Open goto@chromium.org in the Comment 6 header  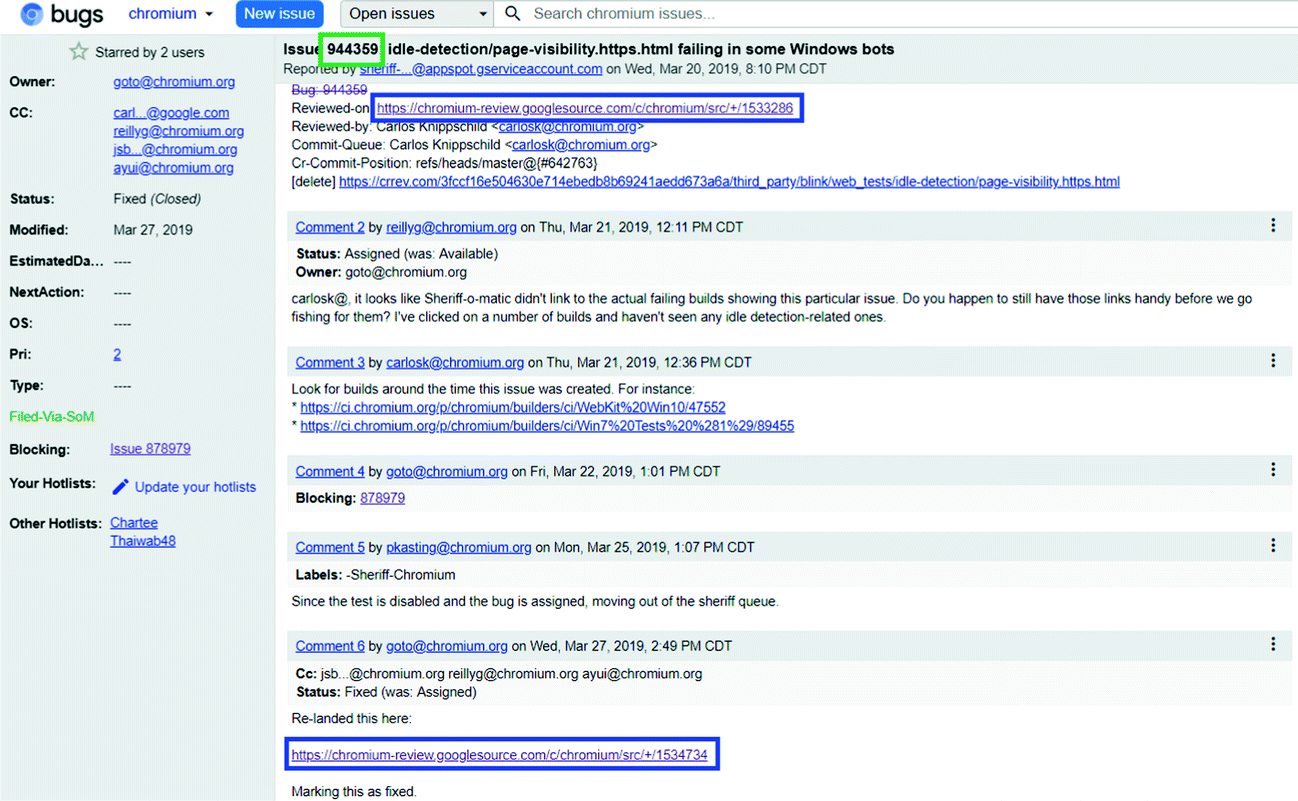[x=447, y=646]
